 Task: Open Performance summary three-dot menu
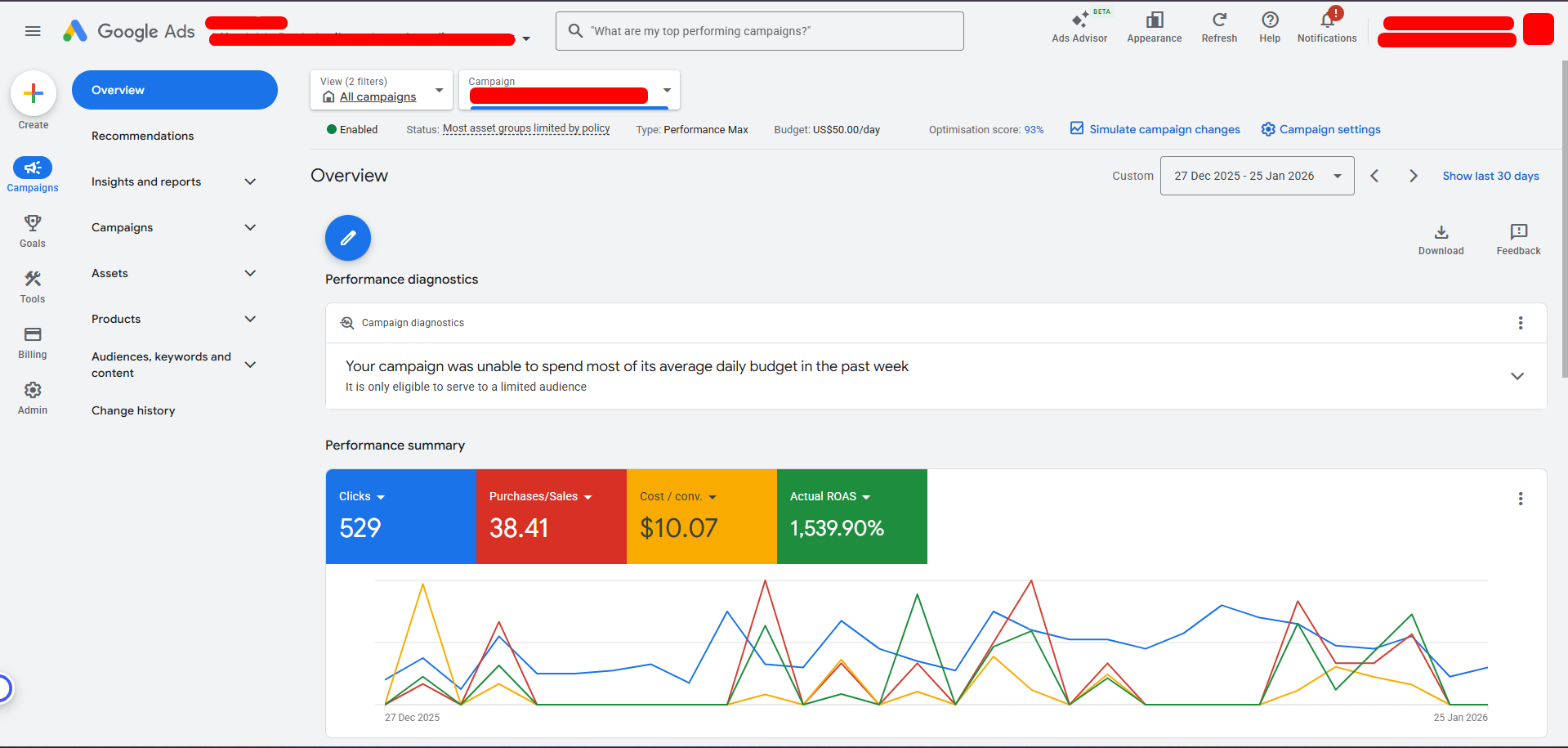pyautogui.click(x=1521, y=499)
